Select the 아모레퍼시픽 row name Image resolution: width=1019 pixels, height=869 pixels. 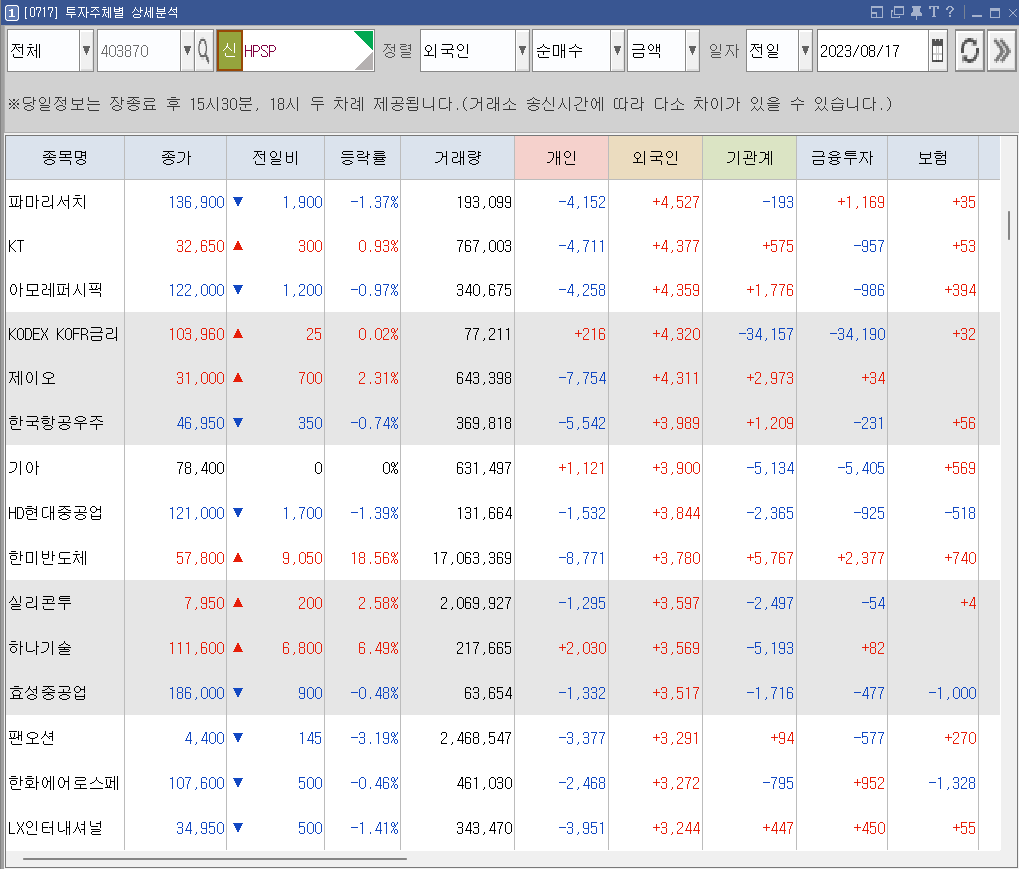(55, 290)
